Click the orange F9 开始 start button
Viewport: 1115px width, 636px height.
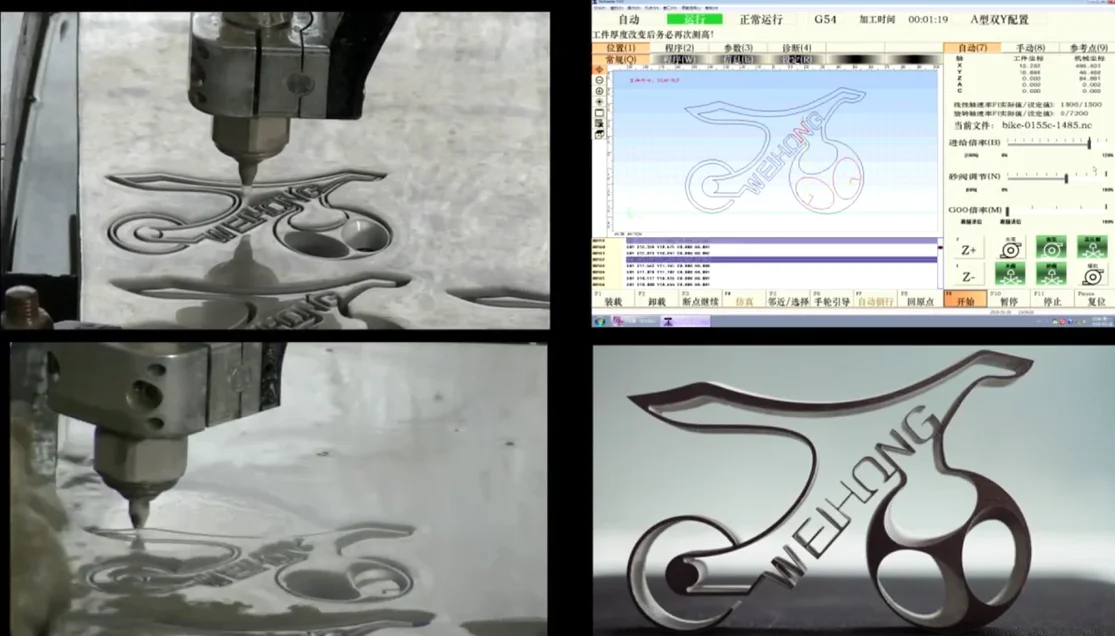coord(965,299)
